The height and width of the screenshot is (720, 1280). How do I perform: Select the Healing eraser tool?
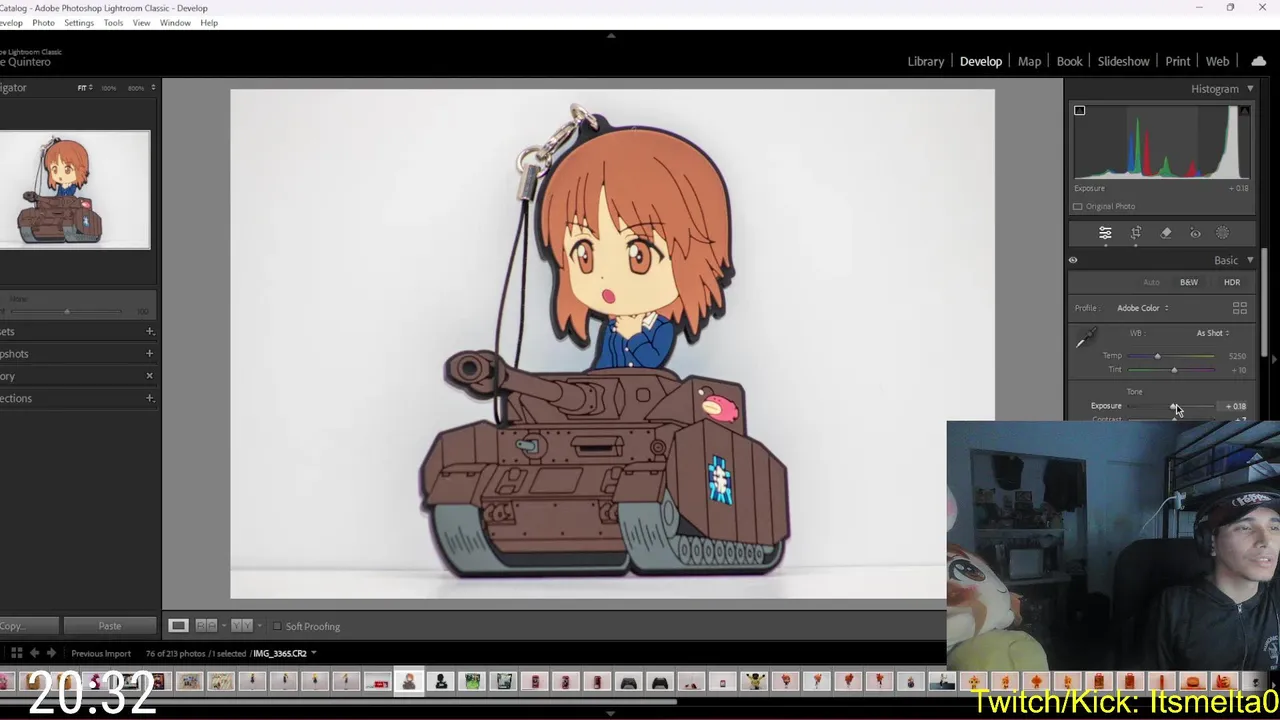point(1166,233)
